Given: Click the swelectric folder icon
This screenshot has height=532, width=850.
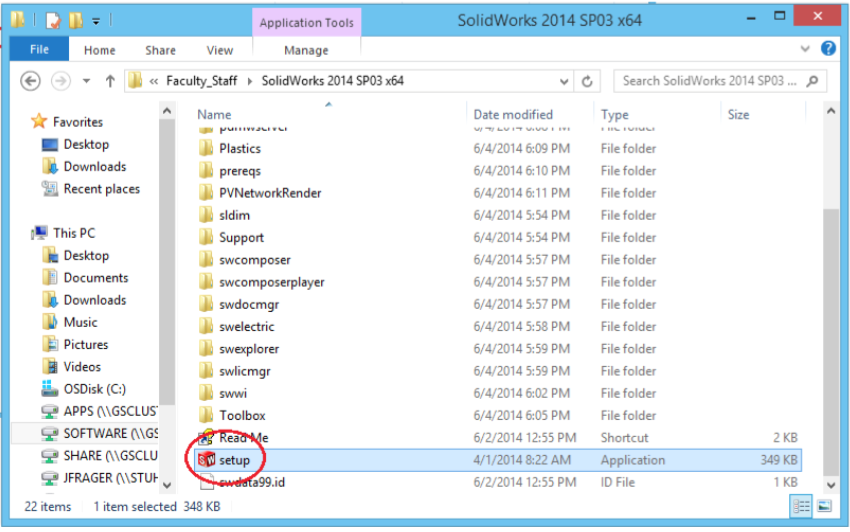Looking at the screenshot, I should [x=205, y=326].
